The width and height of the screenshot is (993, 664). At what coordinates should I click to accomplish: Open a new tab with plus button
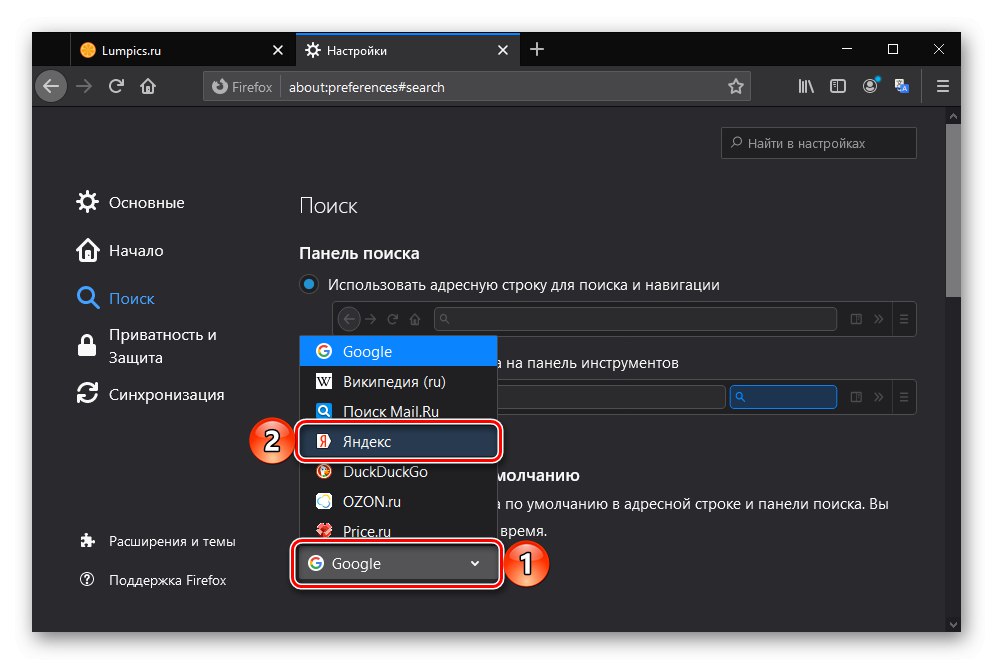[x=537, y=49]
